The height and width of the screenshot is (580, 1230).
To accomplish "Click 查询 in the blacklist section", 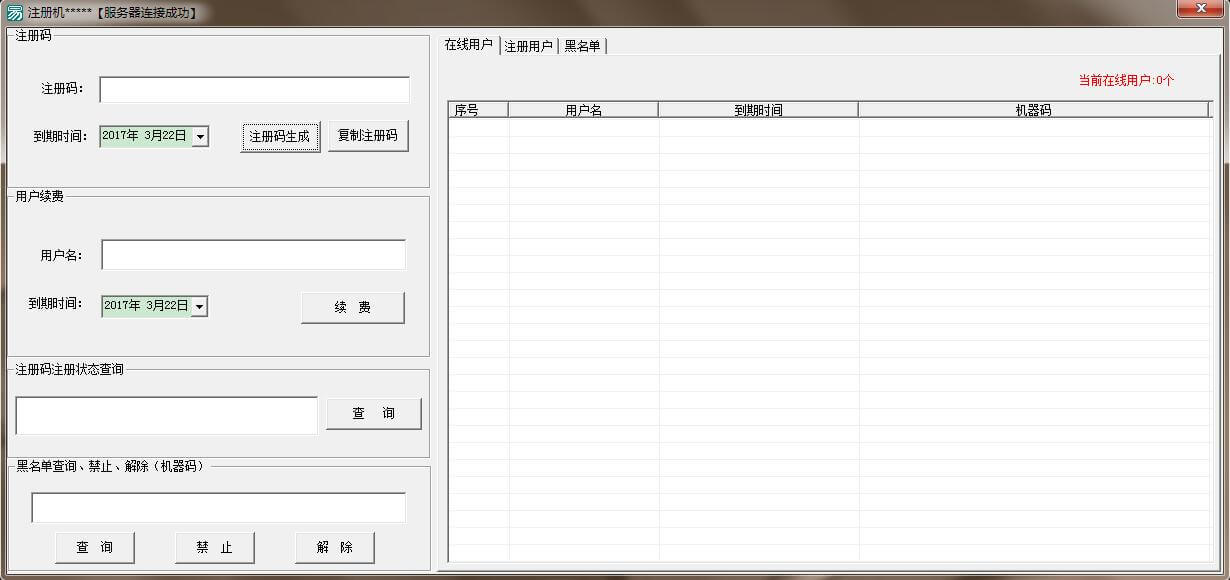I will coord(95,547).
